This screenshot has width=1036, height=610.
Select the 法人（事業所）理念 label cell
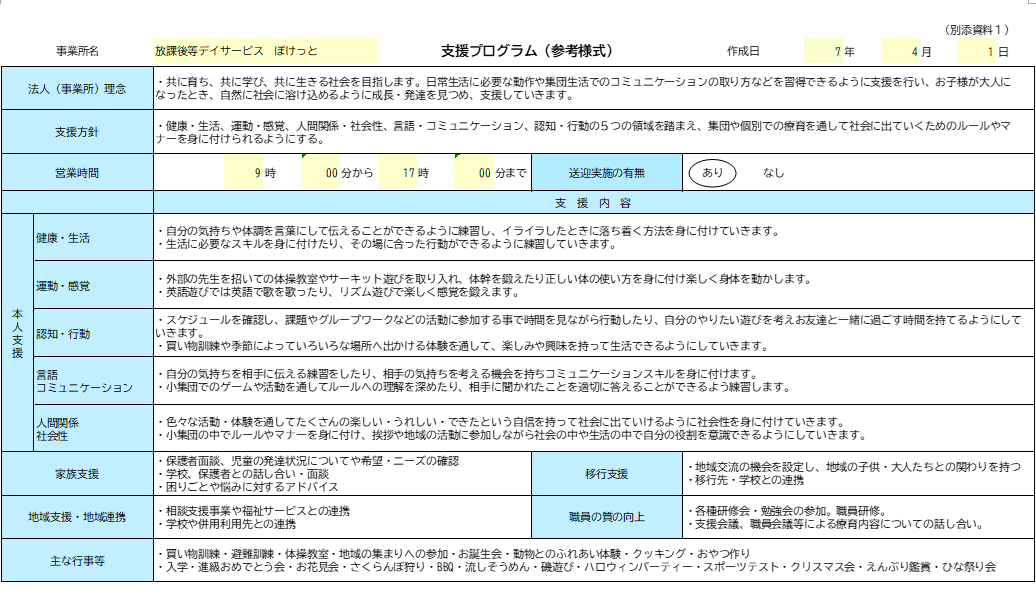pyautogui.click(x=77, y=89)
